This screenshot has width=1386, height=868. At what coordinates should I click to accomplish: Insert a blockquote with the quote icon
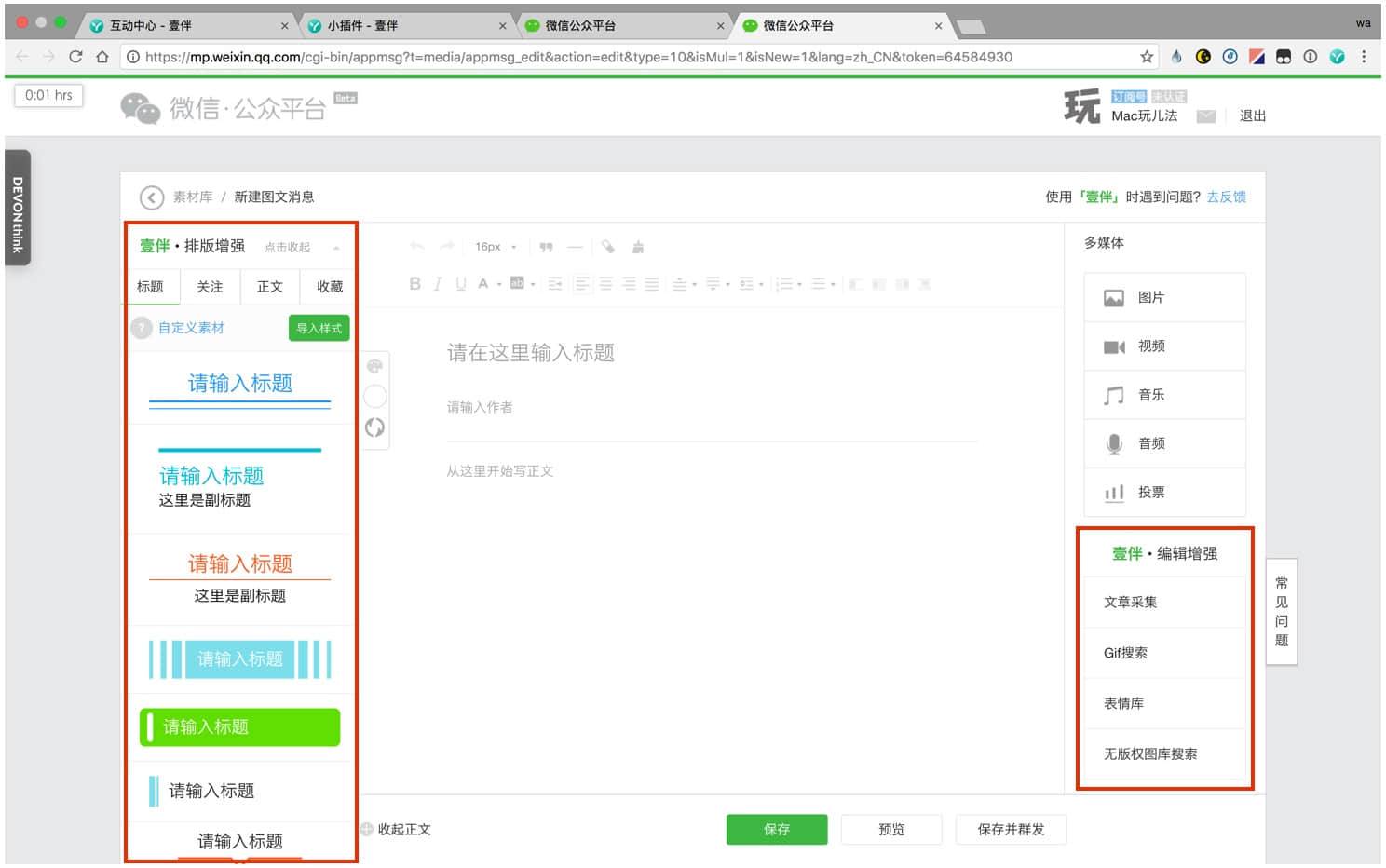[546, 247]
